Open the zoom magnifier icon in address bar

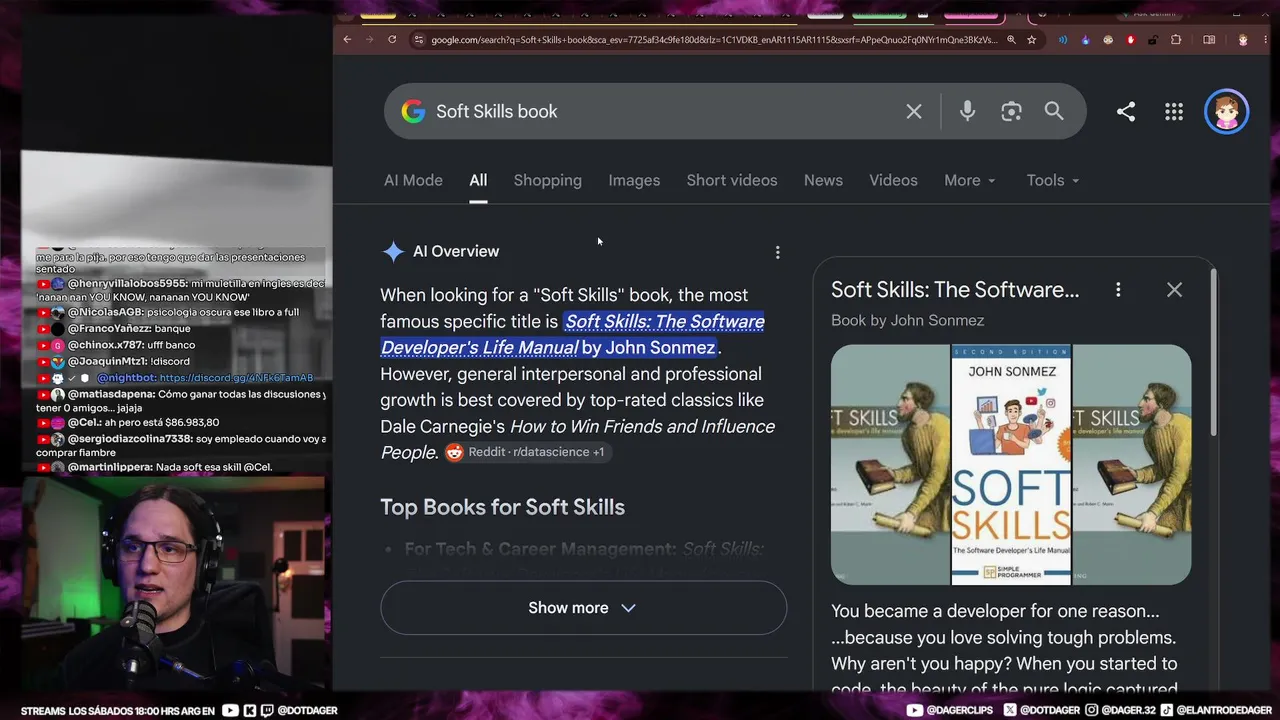pos(1011,40)
